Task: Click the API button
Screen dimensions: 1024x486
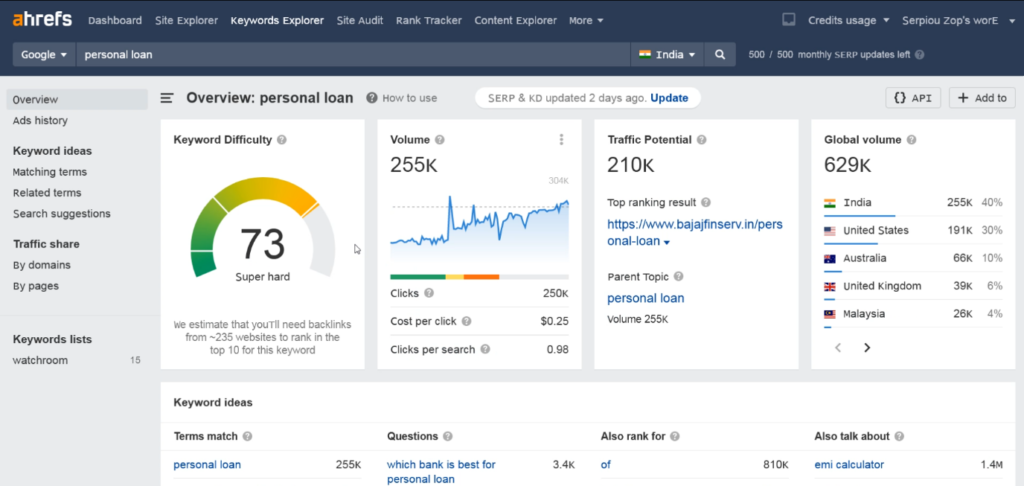Action: click(913, 98)
